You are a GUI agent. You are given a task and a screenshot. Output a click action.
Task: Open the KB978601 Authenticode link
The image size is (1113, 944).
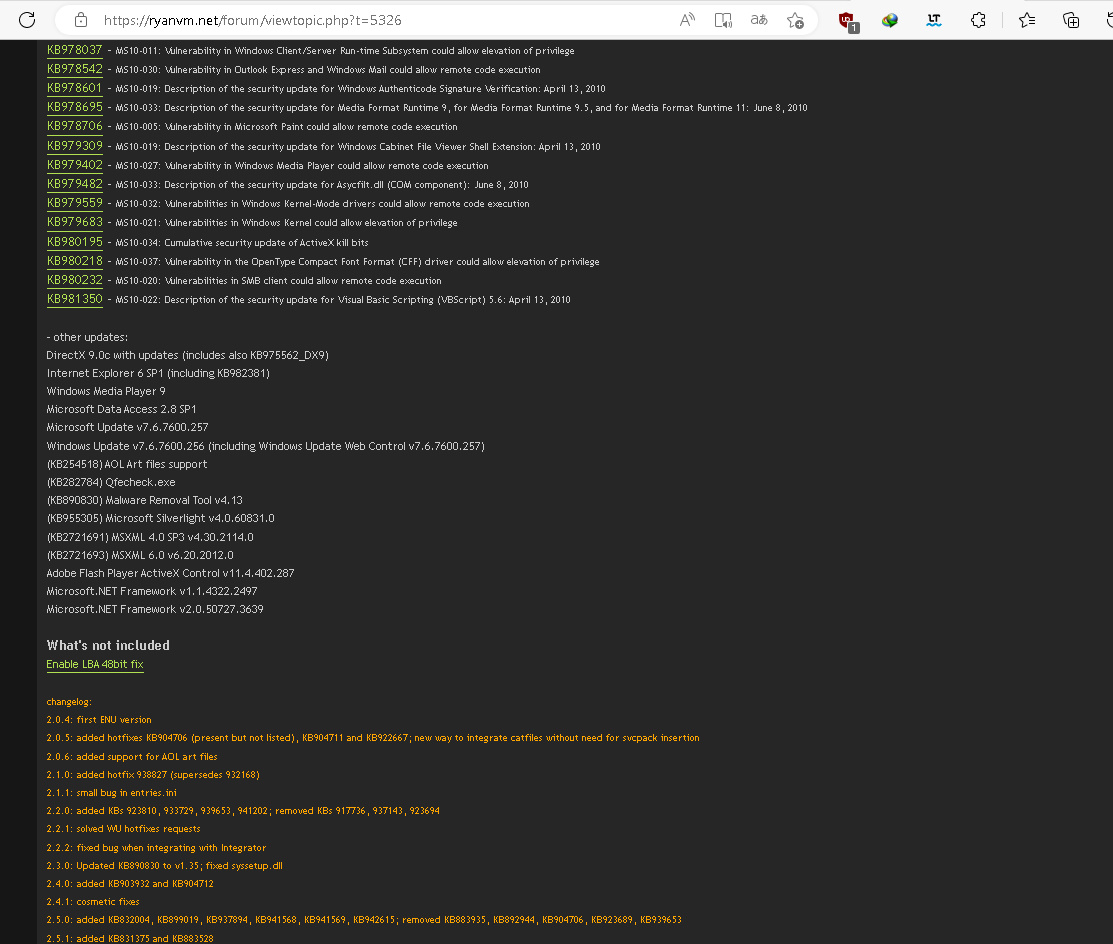pos(75,88)
